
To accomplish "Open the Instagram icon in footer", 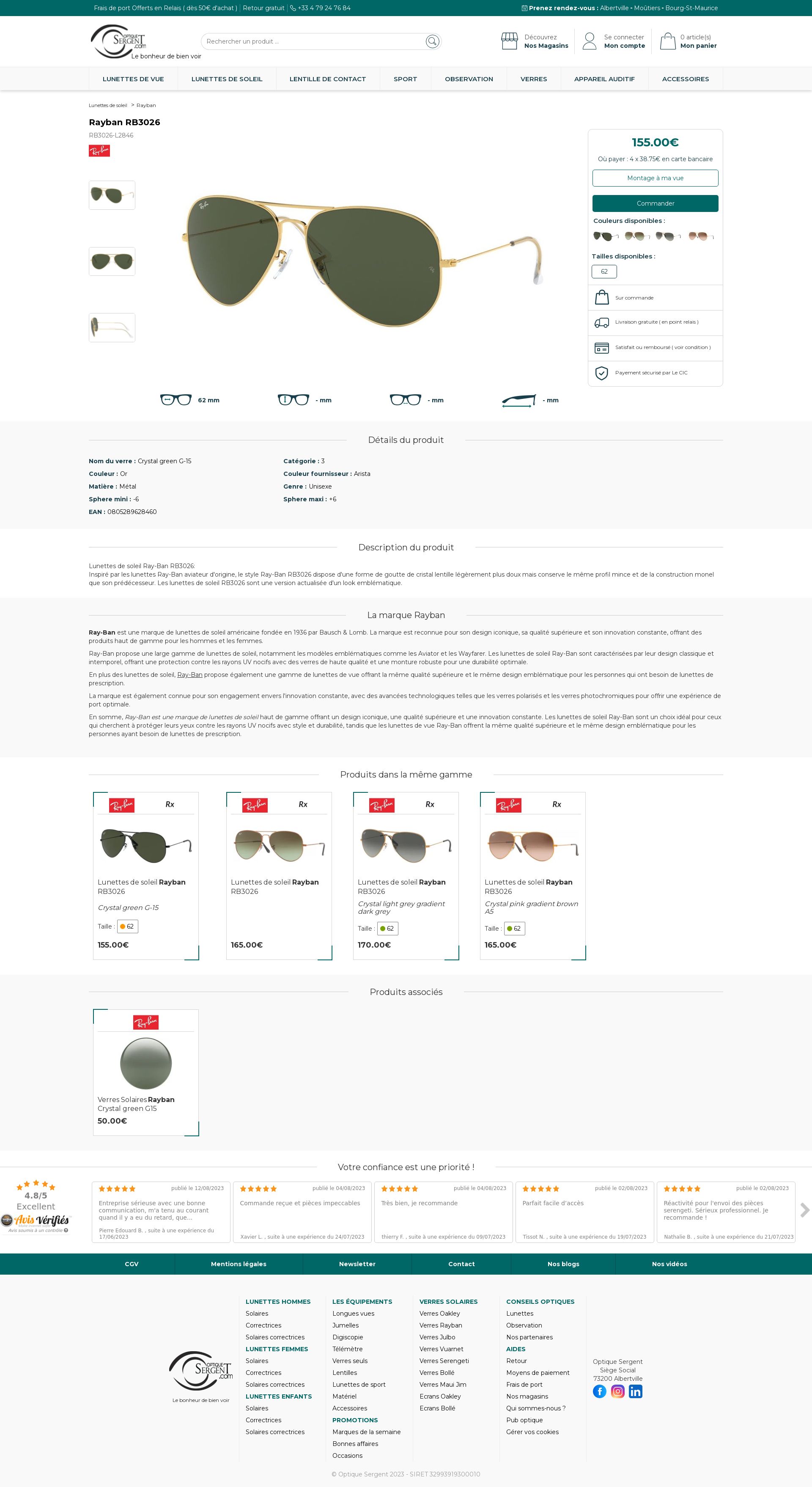I will (x=617, y=1392).
